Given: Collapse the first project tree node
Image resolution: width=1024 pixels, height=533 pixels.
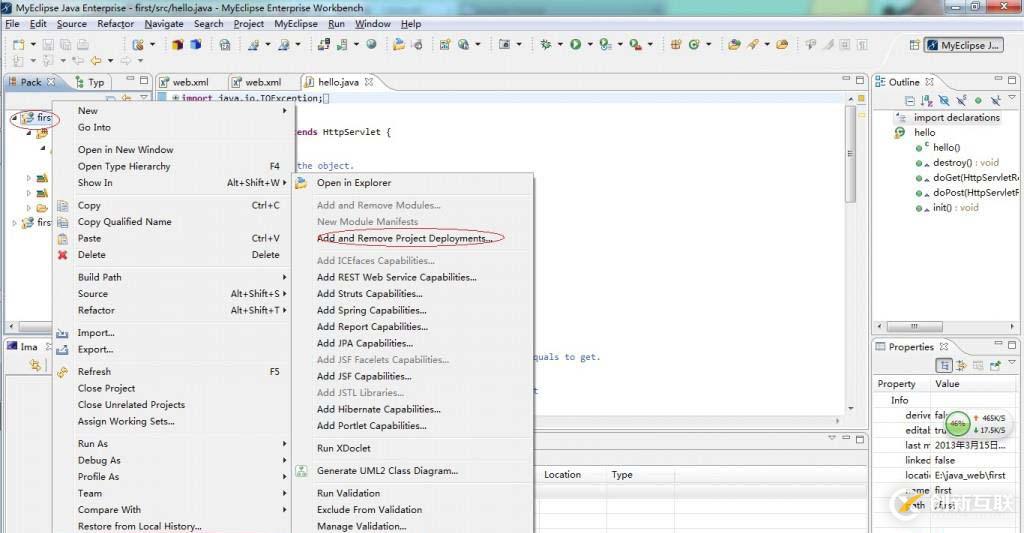Looking at the screenshot, I should [x=14, y=118].
